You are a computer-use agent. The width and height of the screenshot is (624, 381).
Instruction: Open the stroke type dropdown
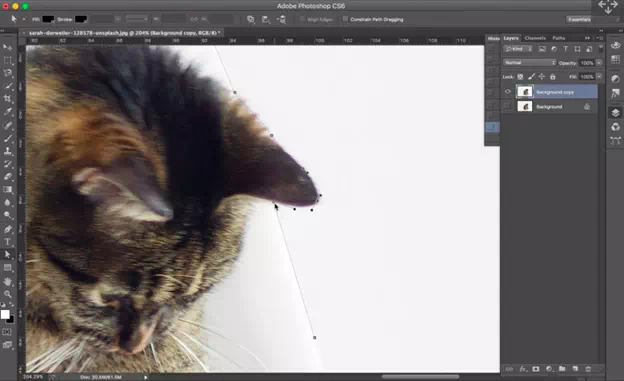click(137, 19)
